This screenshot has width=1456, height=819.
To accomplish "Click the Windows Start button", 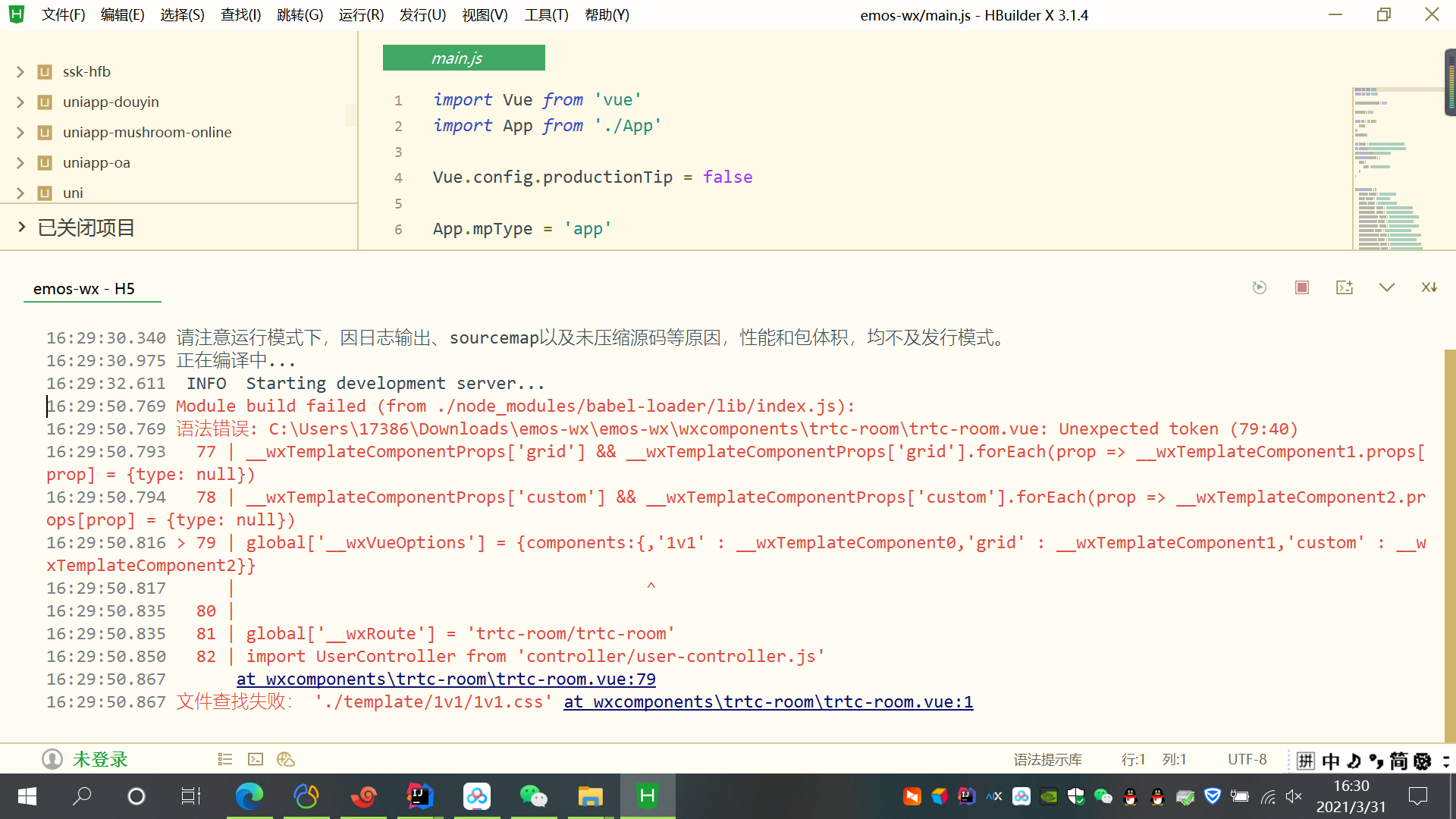I will click(x=27, y=795).
